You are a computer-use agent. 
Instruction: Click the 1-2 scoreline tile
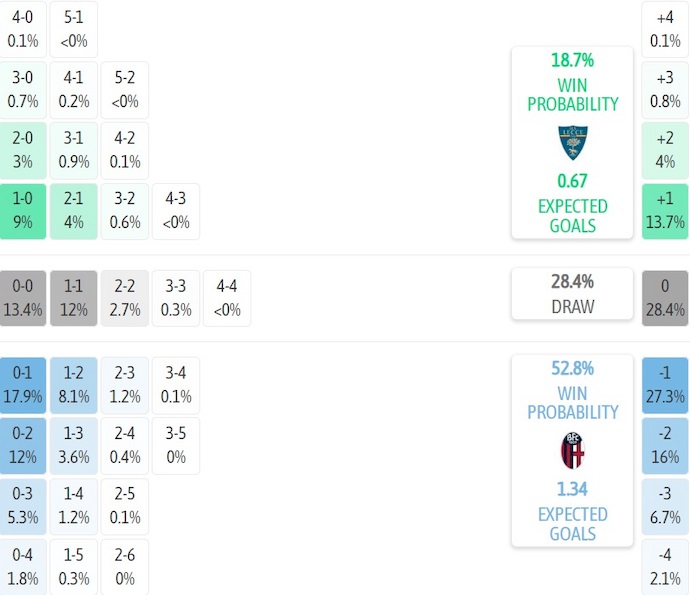(x=74, y=385)
